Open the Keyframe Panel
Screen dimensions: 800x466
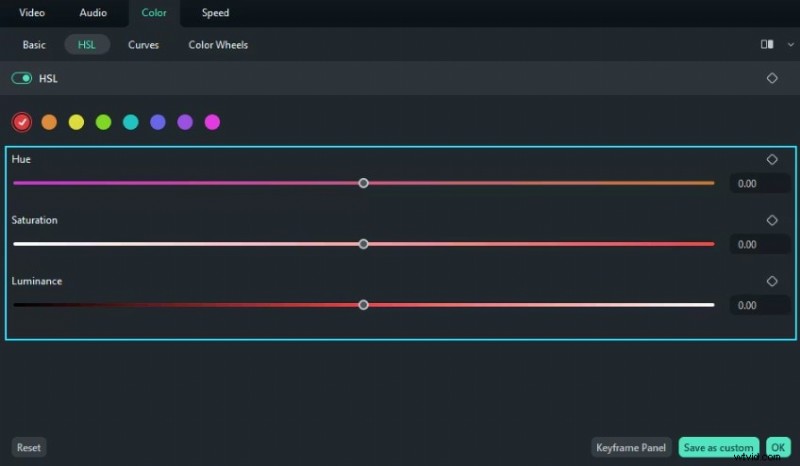click(631, 448)
